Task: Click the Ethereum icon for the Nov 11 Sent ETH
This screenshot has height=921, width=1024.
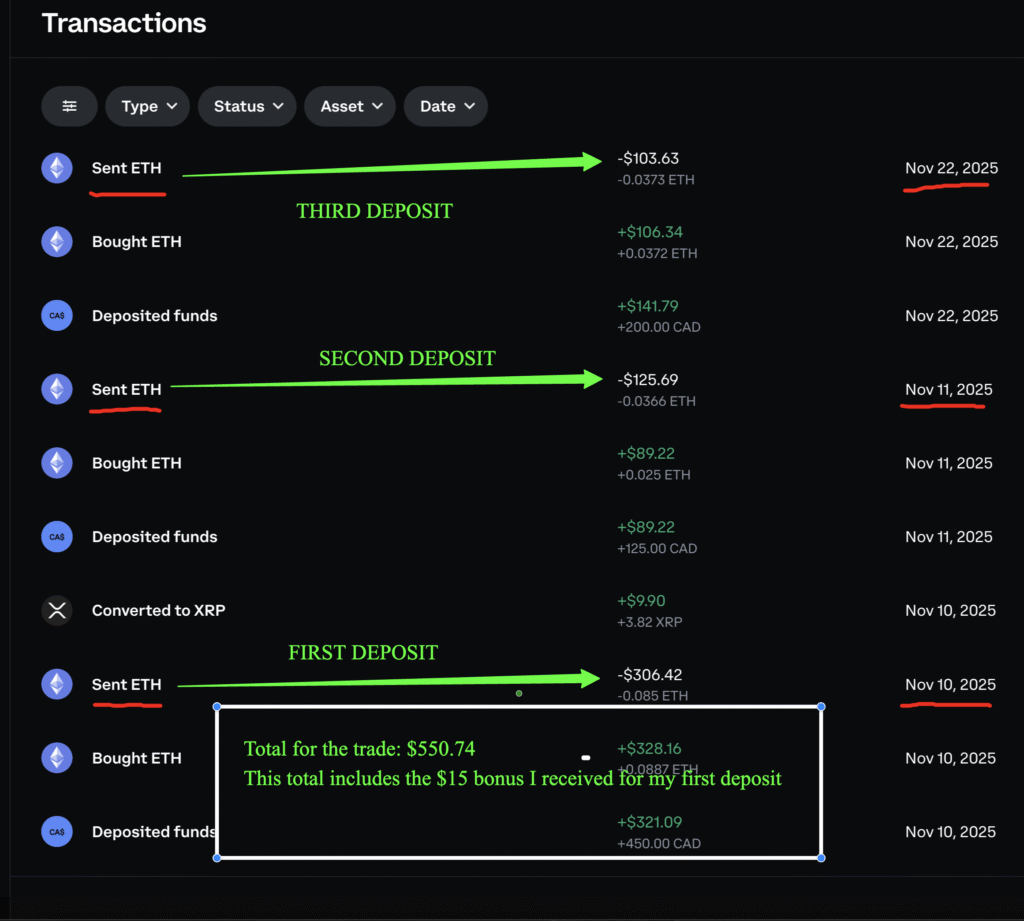Action: [x=57, y=389]
